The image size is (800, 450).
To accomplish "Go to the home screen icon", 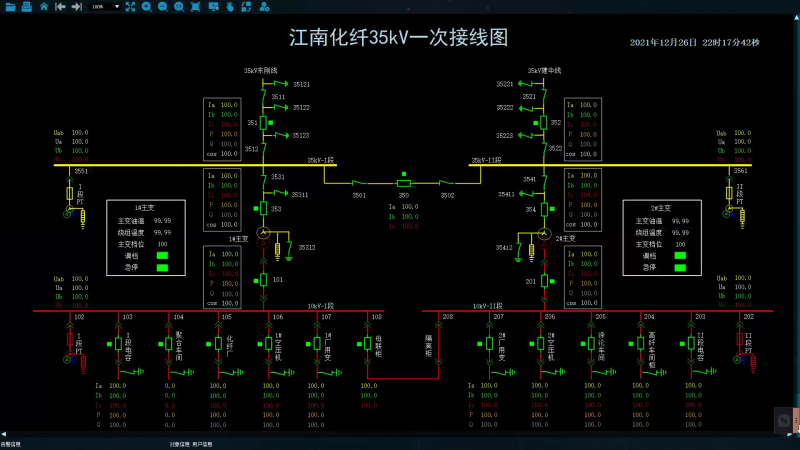I will 43,6.
